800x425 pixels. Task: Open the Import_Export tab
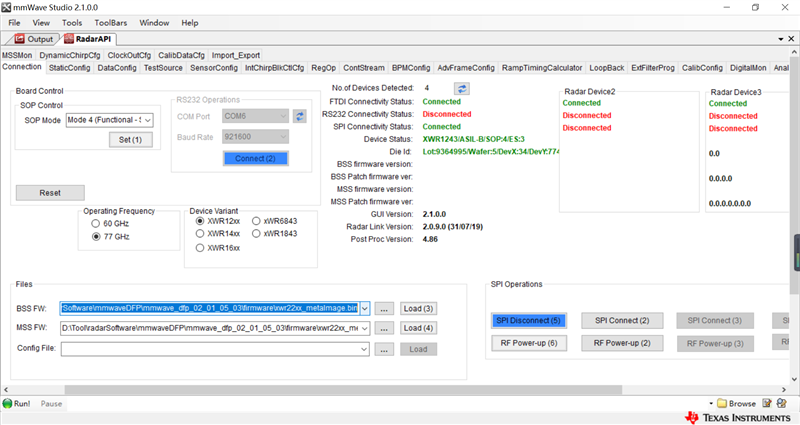(x=236, y=55)
